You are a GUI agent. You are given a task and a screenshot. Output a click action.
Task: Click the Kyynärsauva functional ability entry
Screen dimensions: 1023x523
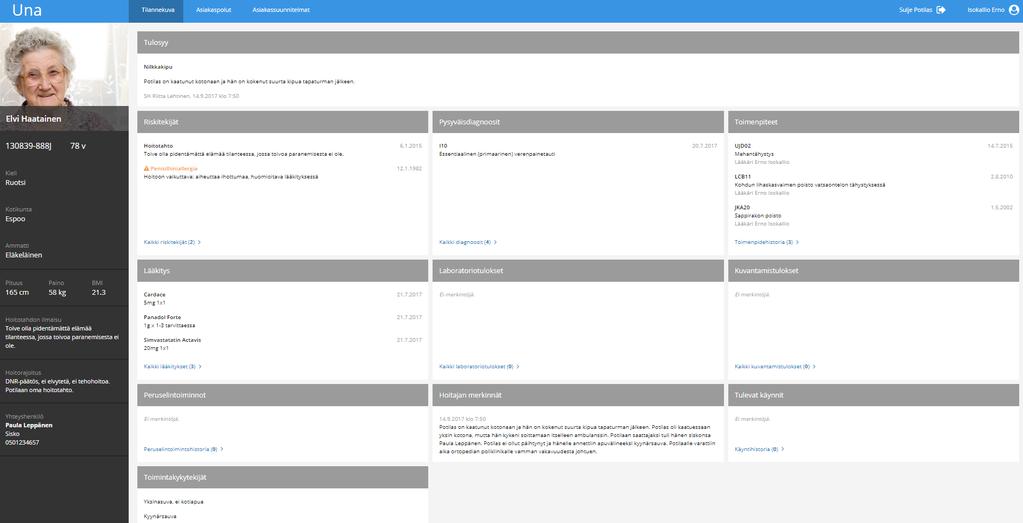pyautogui.click(x=160, y=516)
